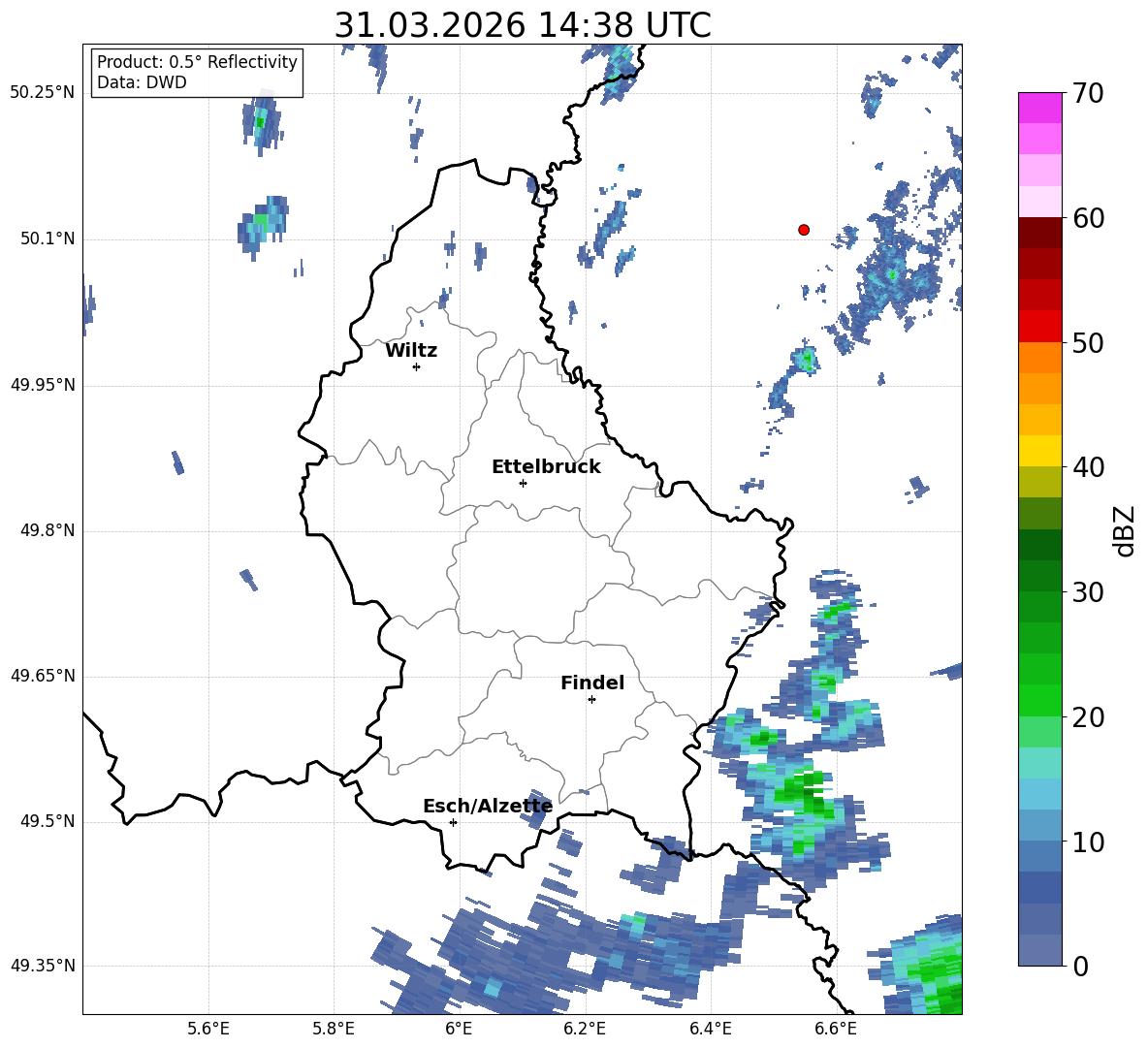Image resolution: width=1148 pixels, height=1048 pixels.
Task: Click the 49.8°N latitude tick label
Action: tap(48, 530)
